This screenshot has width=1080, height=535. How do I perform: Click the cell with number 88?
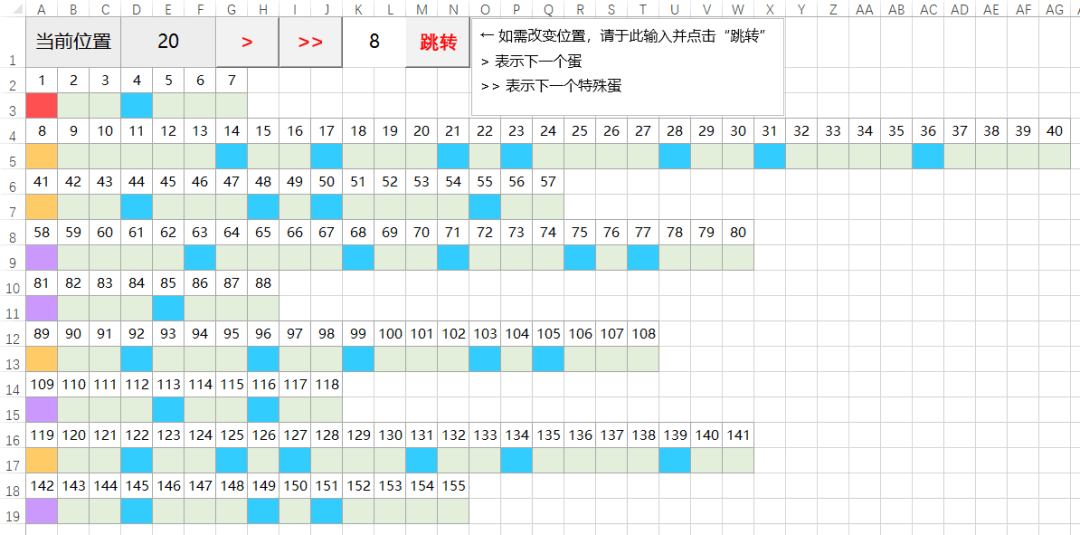263,283
